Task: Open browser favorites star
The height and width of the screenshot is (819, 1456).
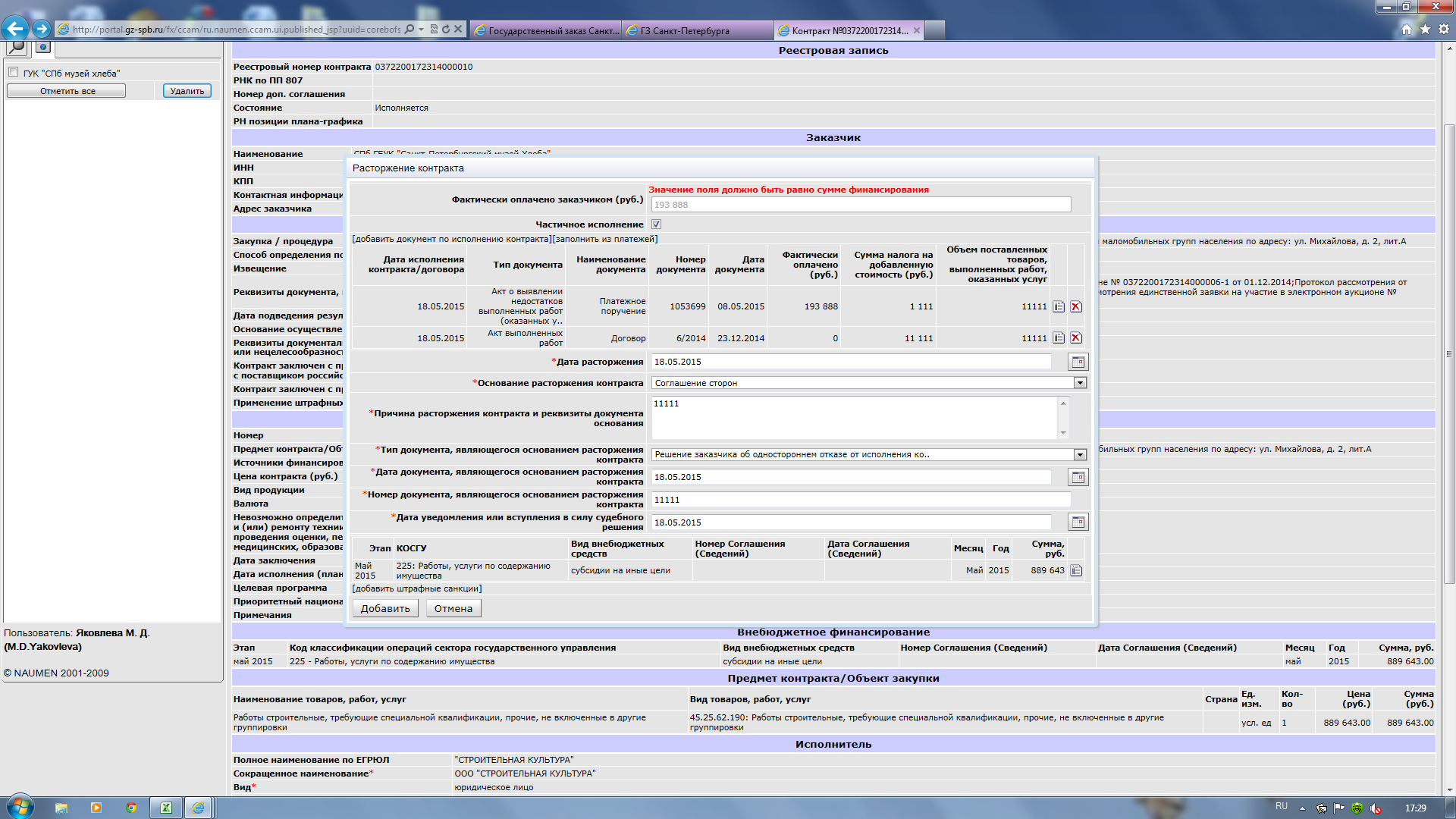Action: (1425, 29)
